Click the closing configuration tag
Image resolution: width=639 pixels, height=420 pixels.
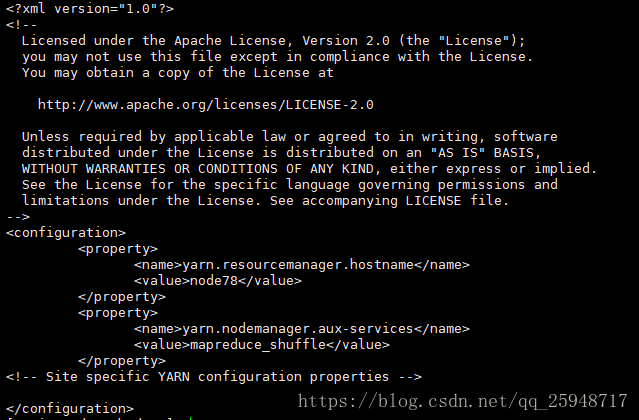[x=70, y=409]
